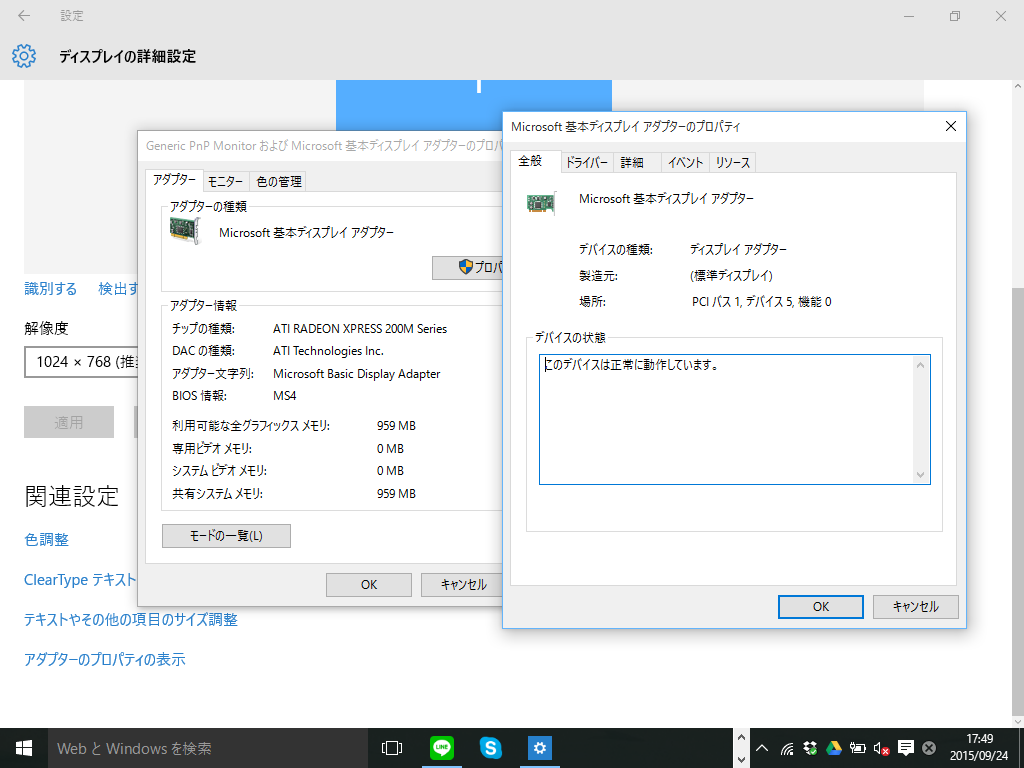Open the Action Center notifications icon
Screen dimensions: 1024x768
(x=906, y=748)
